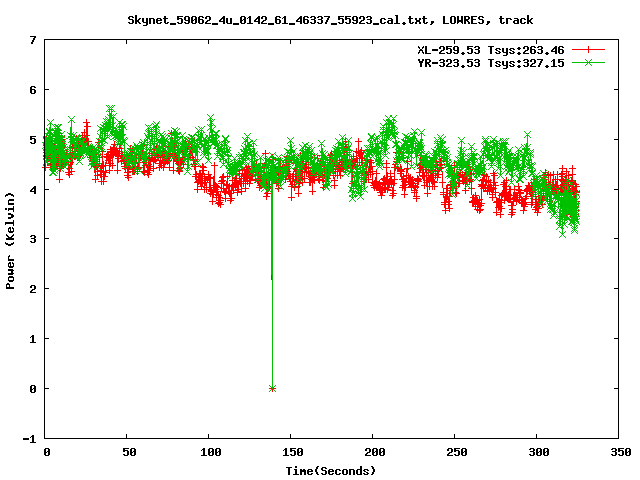Click x-axis tick label '250'
640x480 pixels.
pyautogui.click(x=457, y=452)
